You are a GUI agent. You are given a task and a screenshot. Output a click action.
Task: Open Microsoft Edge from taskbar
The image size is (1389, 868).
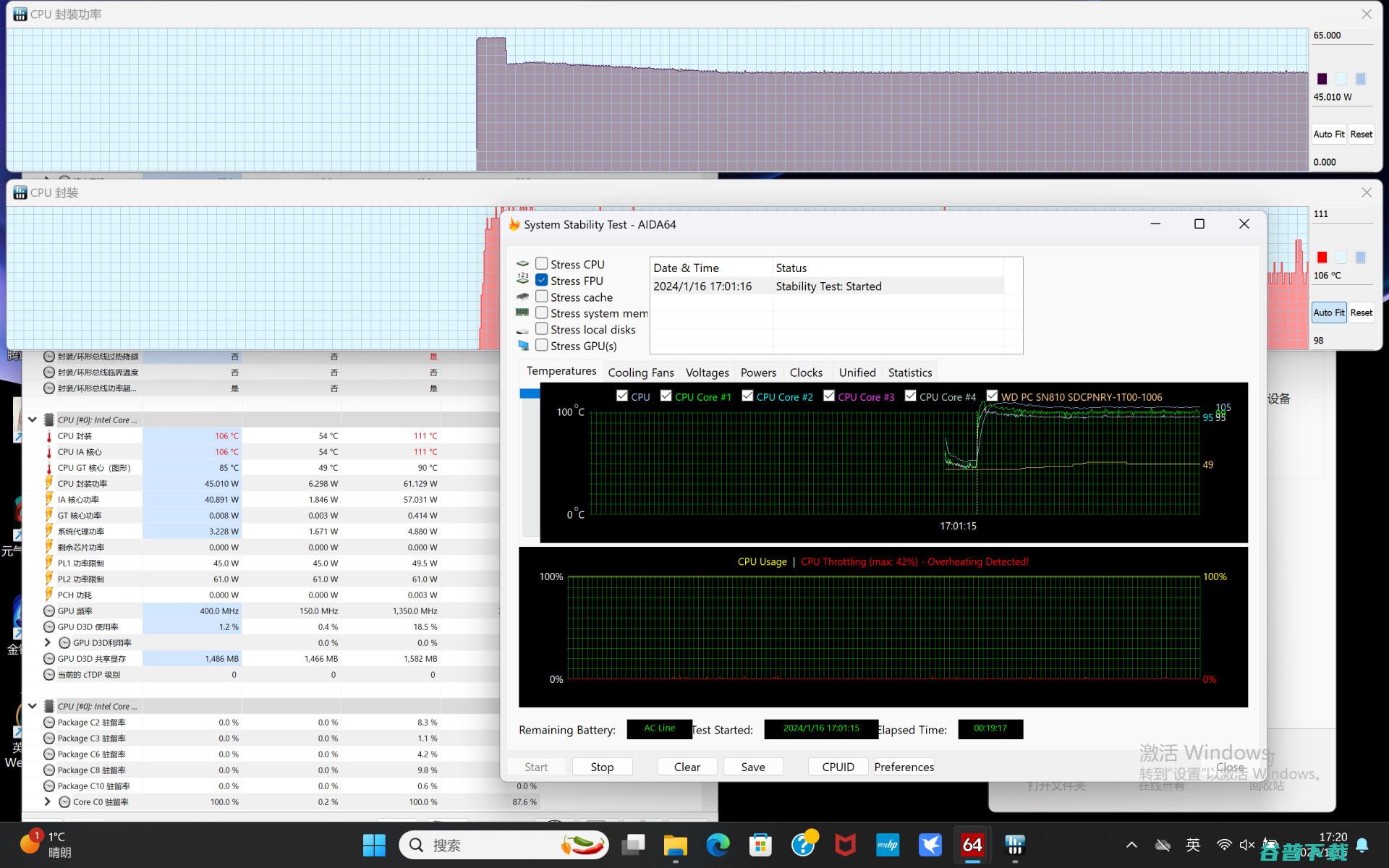pyautogui.click(x=718, y=845)
